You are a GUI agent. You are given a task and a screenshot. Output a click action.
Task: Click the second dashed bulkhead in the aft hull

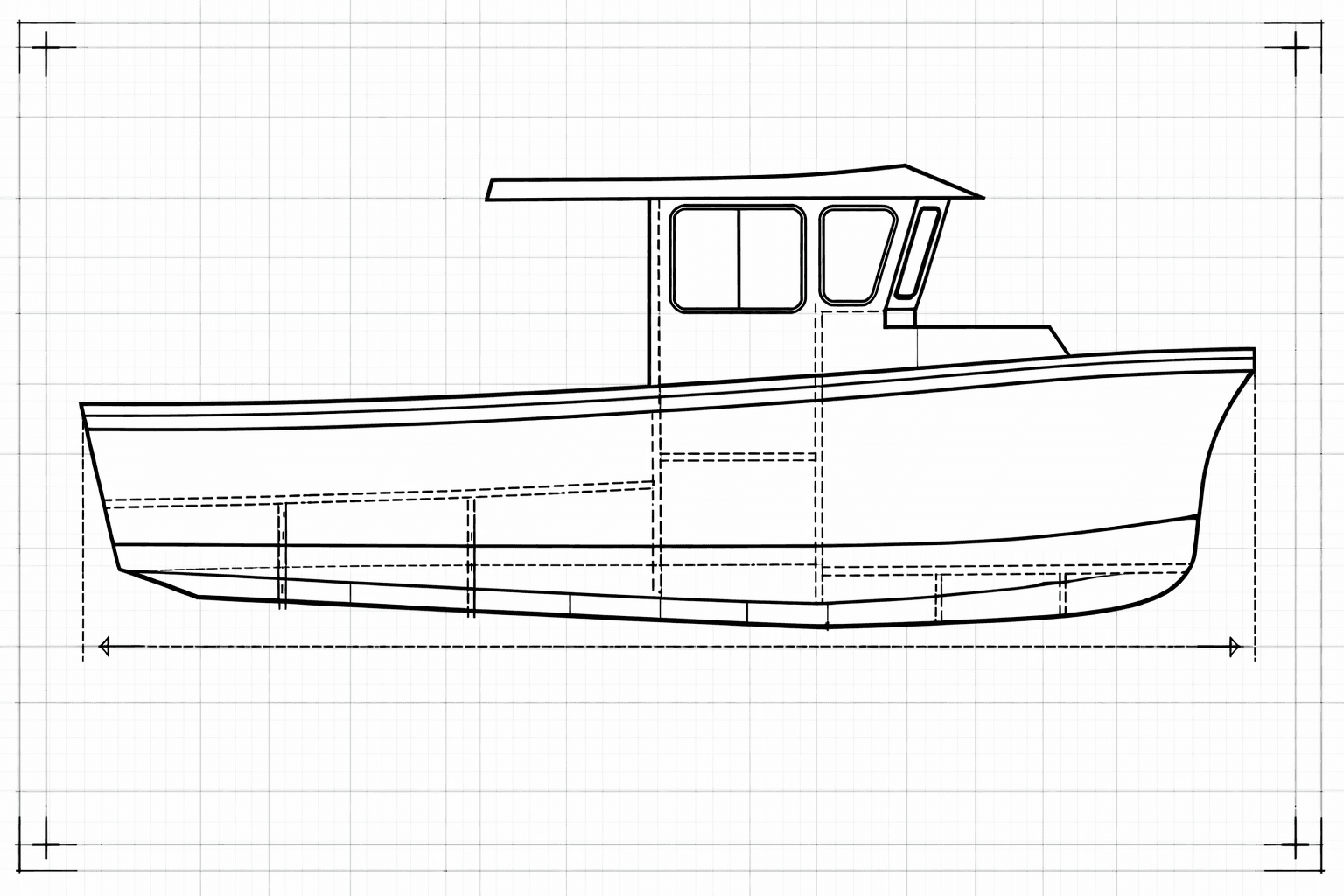pyautogui.click(x=472, y=556)
